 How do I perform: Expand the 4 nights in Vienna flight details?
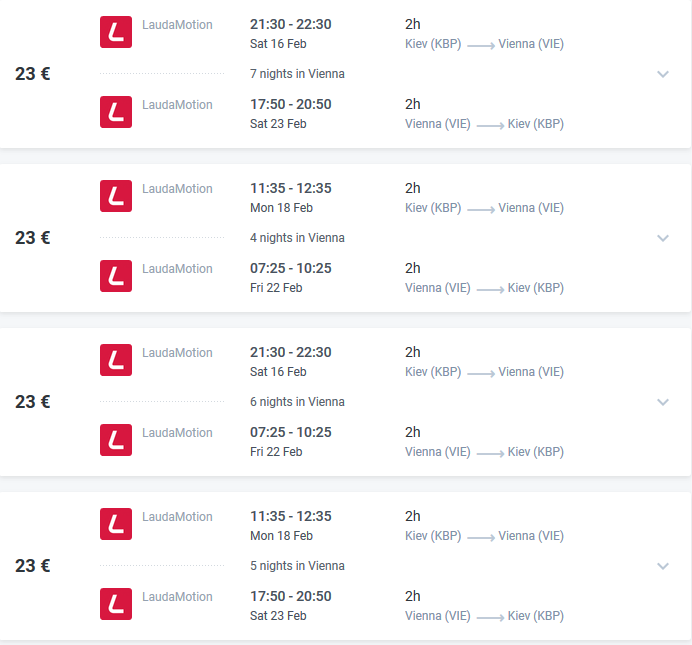662,238
